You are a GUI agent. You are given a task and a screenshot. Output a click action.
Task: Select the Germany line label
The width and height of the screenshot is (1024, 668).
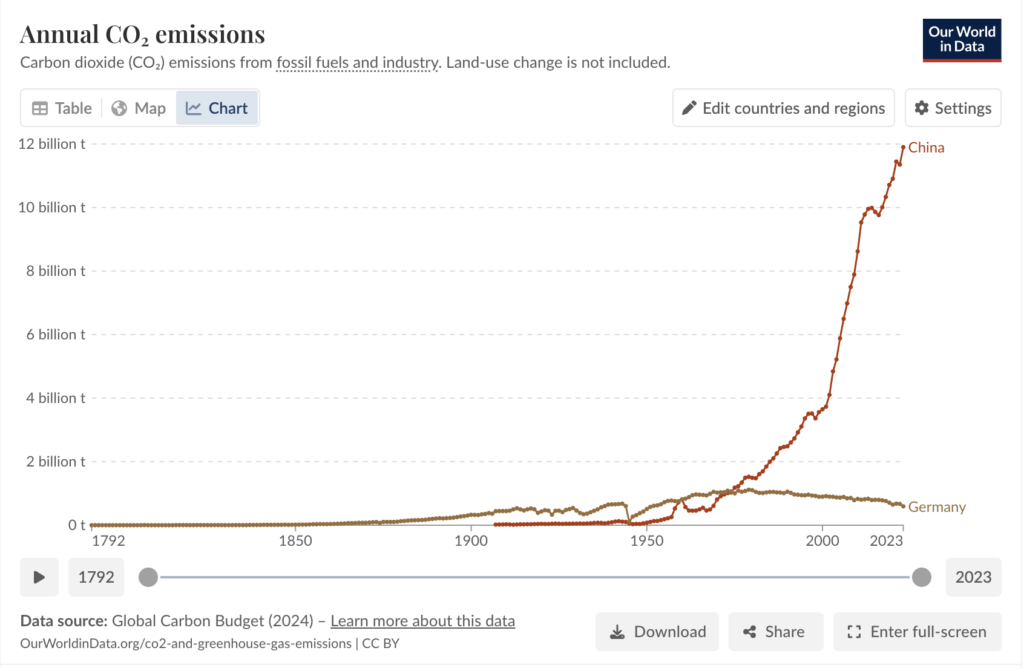click(937, 507)
